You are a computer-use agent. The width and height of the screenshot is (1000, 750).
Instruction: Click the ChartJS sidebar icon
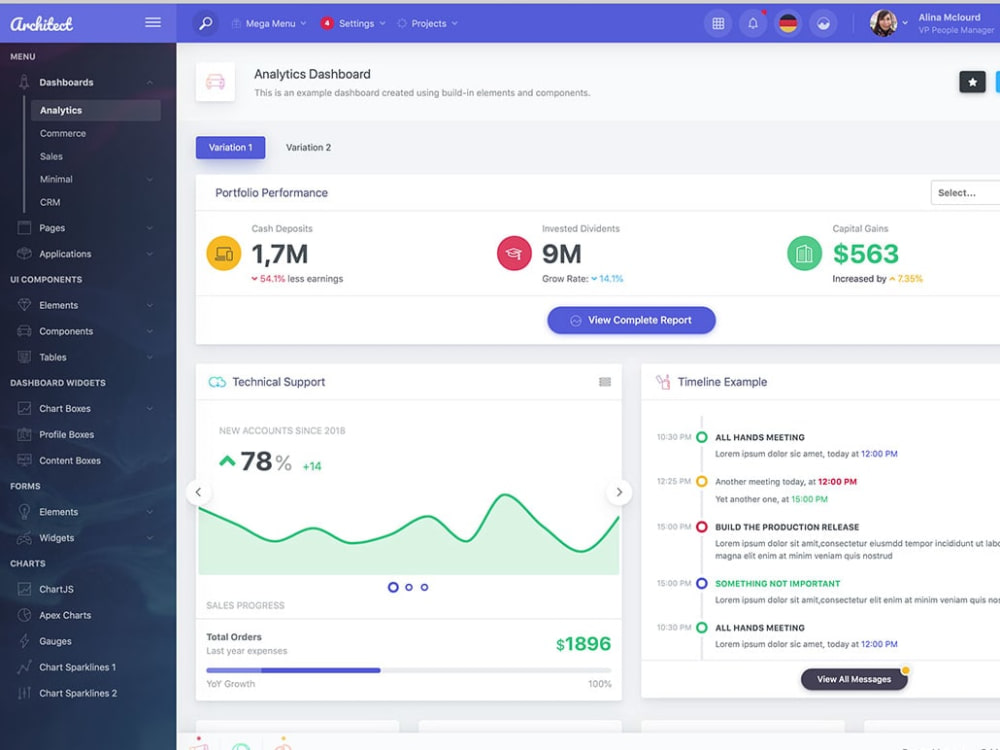[x=24, y=589]
